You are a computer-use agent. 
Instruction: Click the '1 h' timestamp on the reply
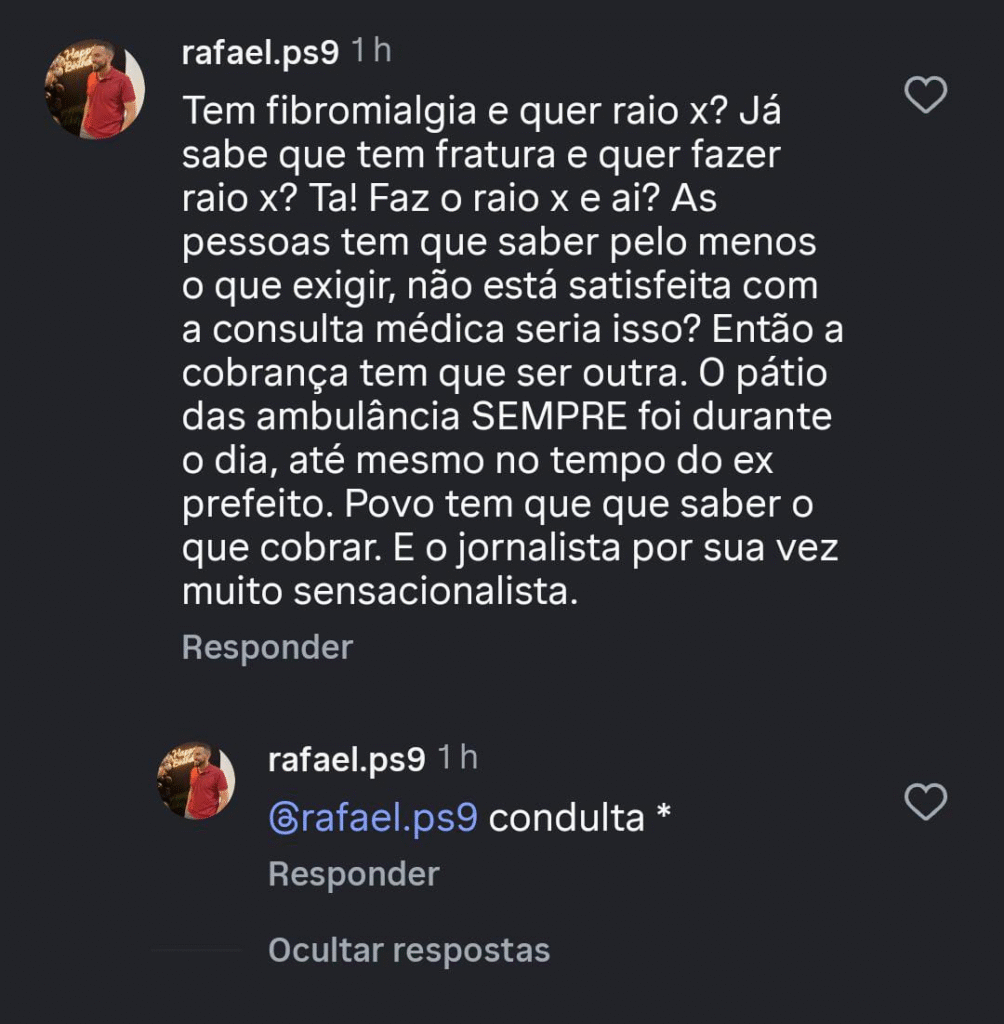click(457, 760)
